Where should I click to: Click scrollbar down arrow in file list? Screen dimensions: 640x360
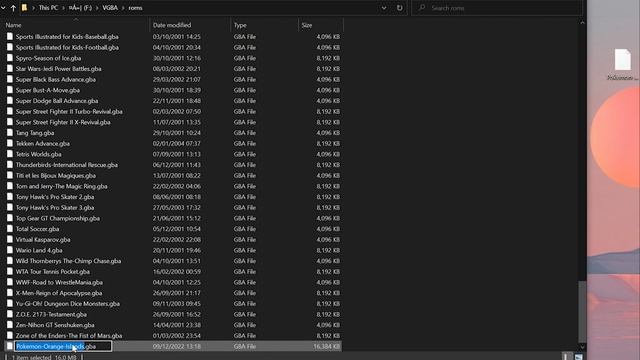point(582,347)
